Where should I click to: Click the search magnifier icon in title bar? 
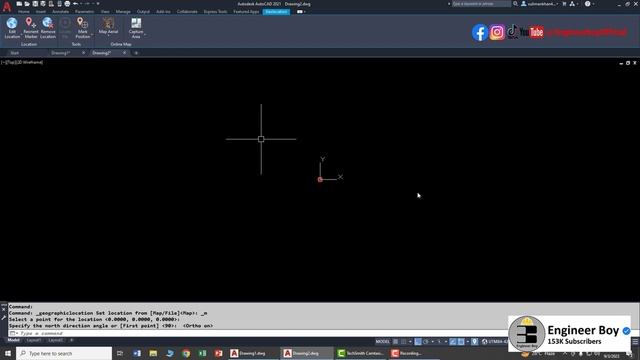[516, 4]
